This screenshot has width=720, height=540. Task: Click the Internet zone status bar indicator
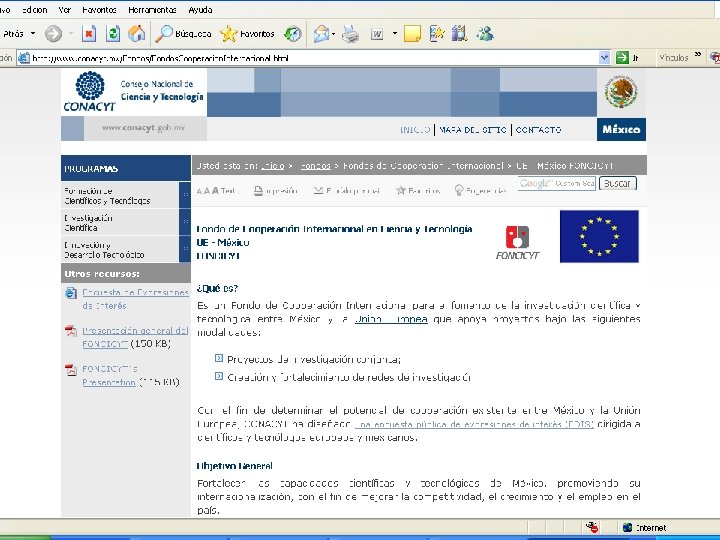point(644,528)
